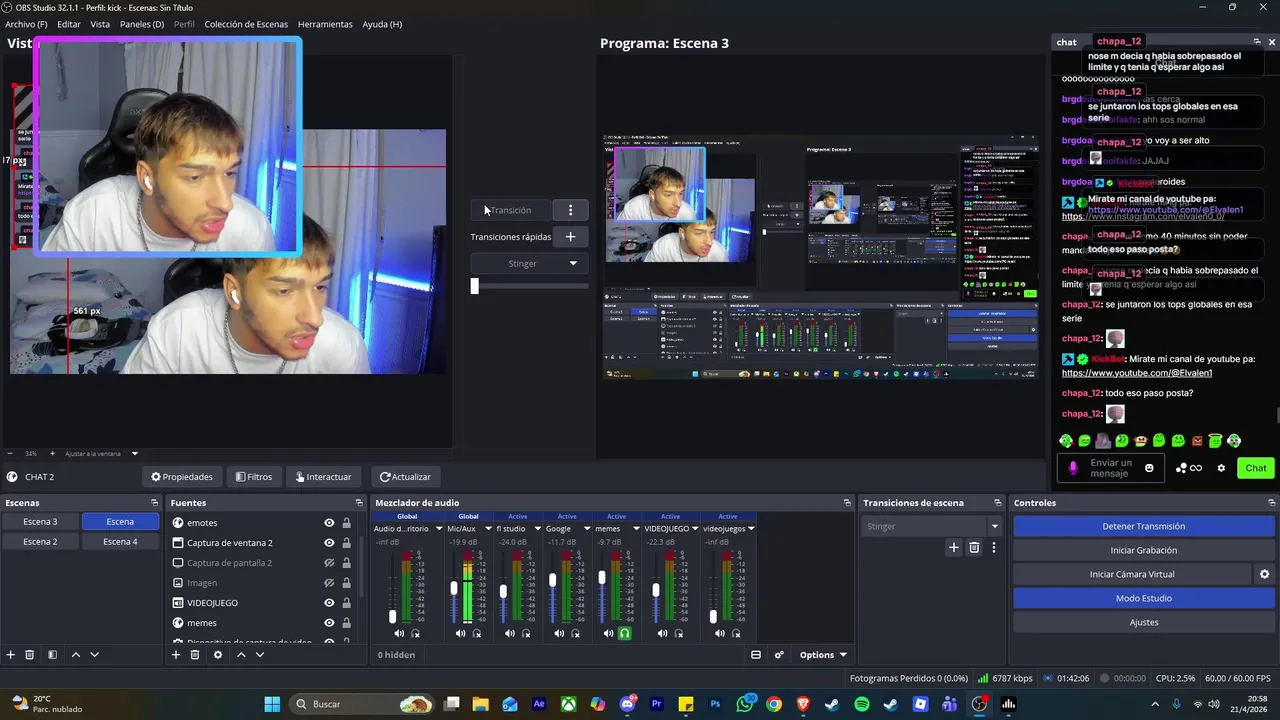This screenshot has height=720, width=1280.
Task: Toggle Modo Estudio button
Action: pyautogui.click(x=1144, y=598)
